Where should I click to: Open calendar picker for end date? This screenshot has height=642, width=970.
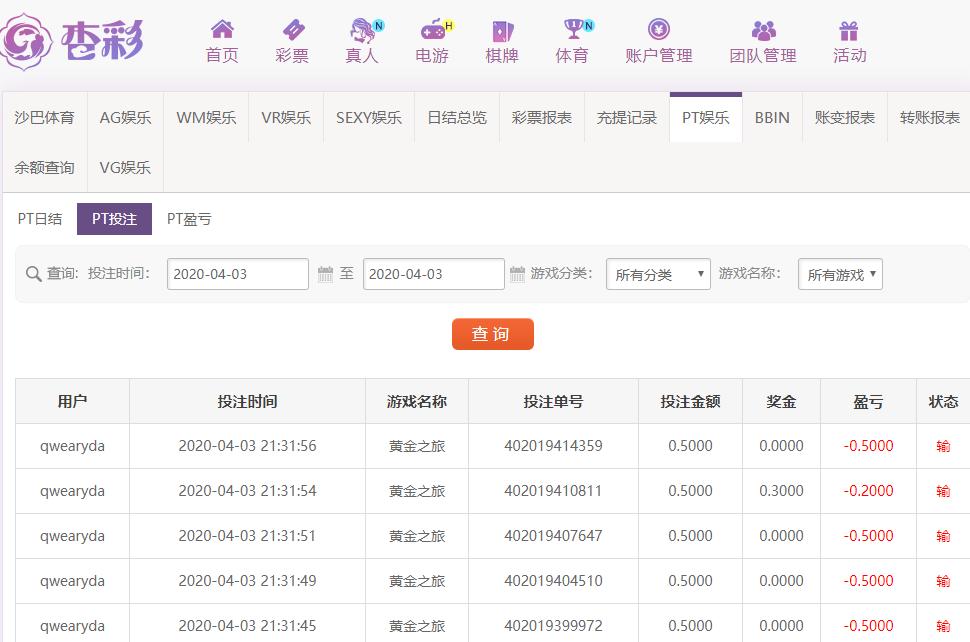(517, 273)
